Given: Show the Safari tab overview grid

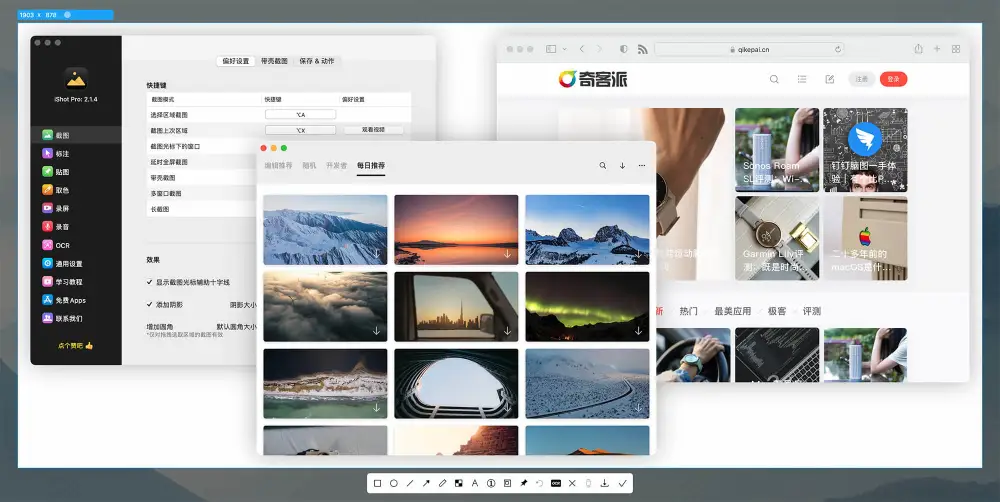Looking at the screenshot, I should (956, 49).
